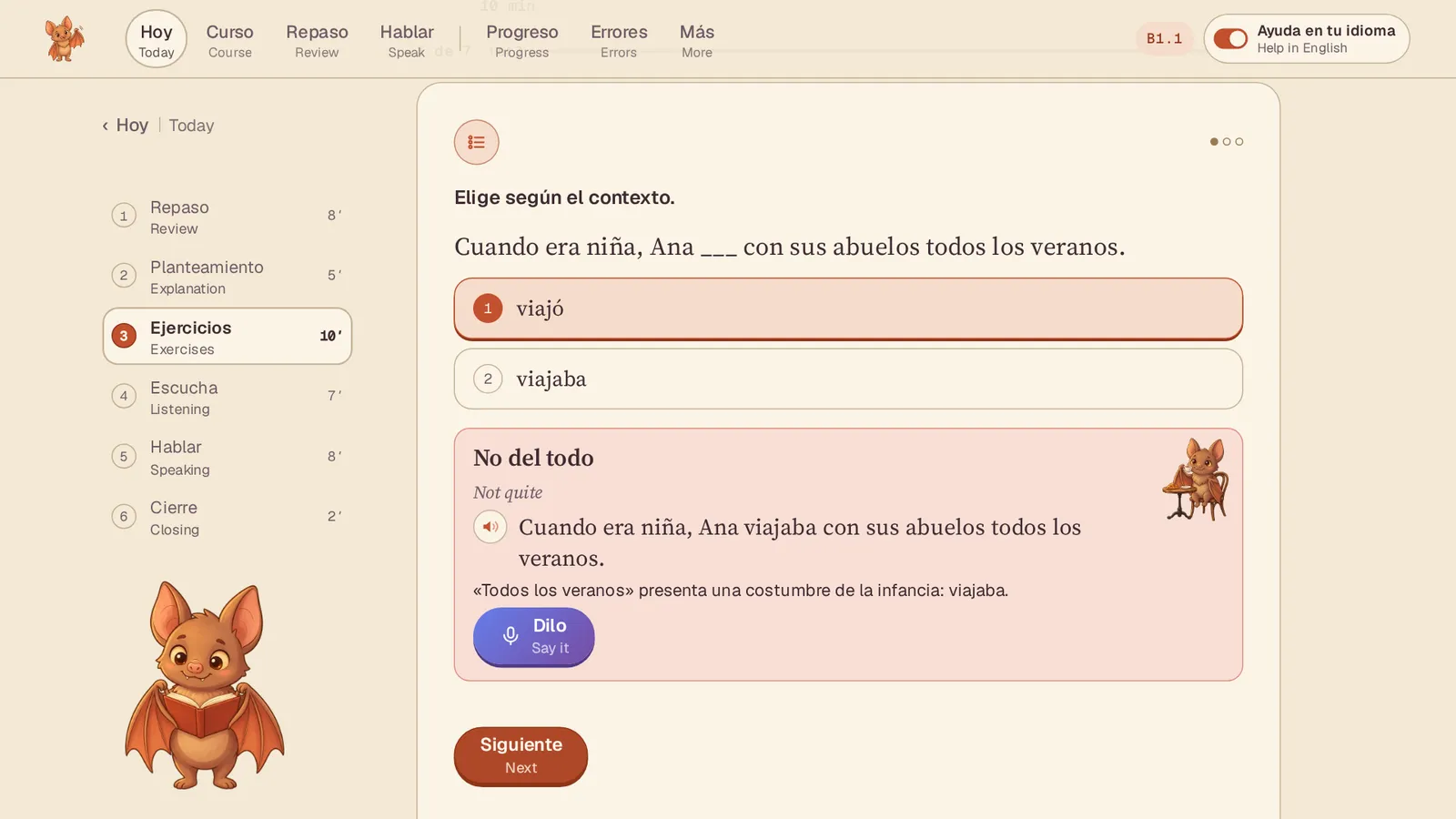Click the text "No del todo"
Image resolution: width=1456 pixels, height=819 pixels.
pos(533,458)
